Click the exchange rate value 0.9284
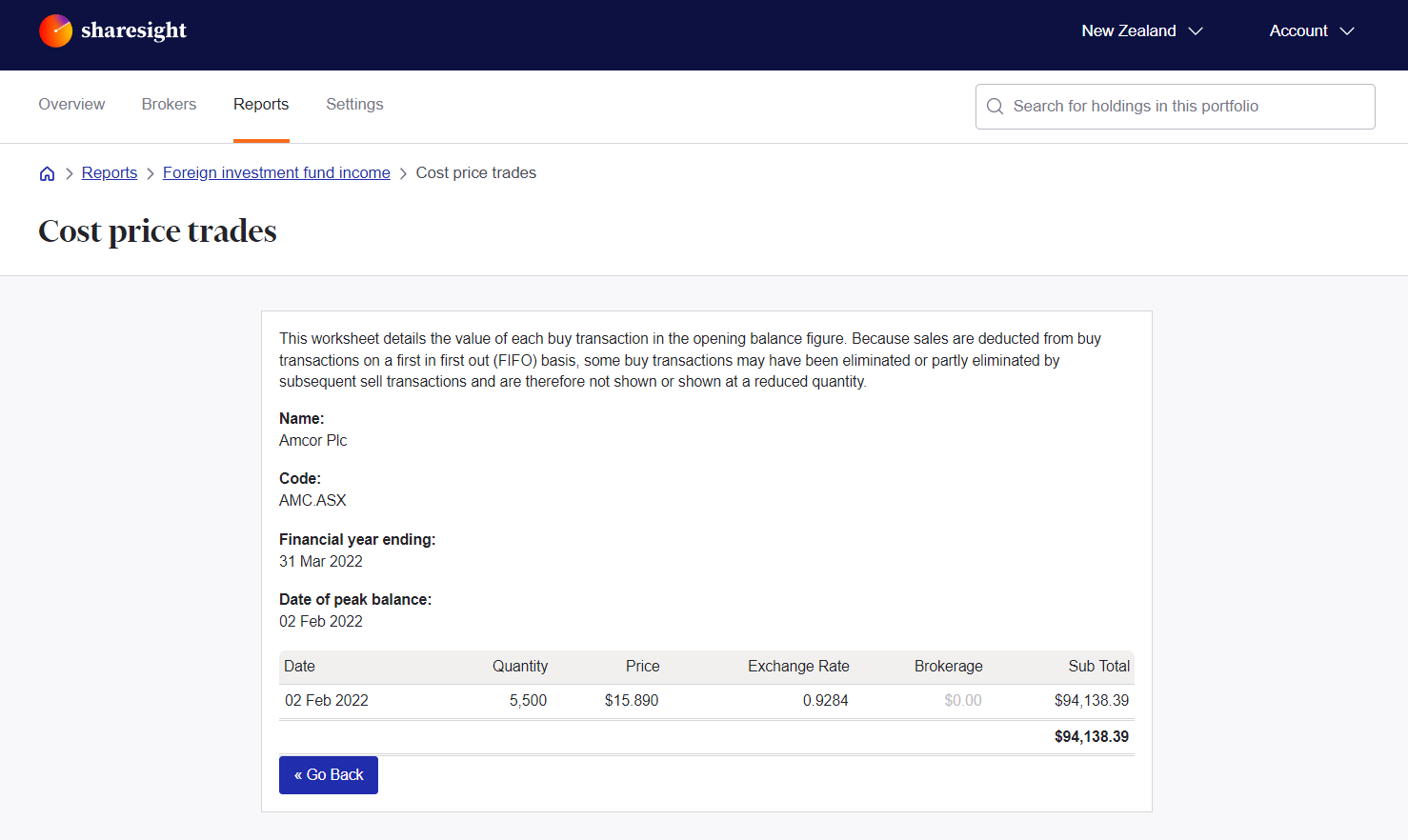The width and height of the screenshot is (1408, 840). [825, 701]
